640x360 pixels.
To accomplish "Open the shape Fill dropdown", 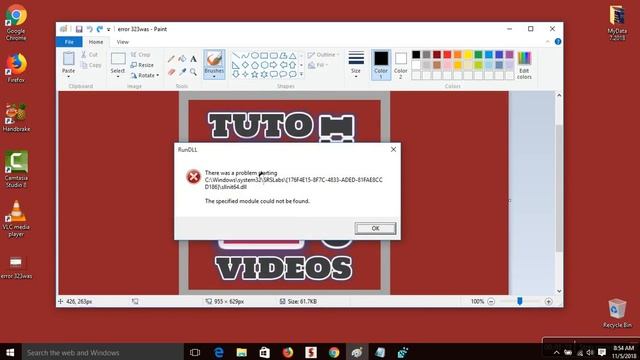I will (318, 65).
